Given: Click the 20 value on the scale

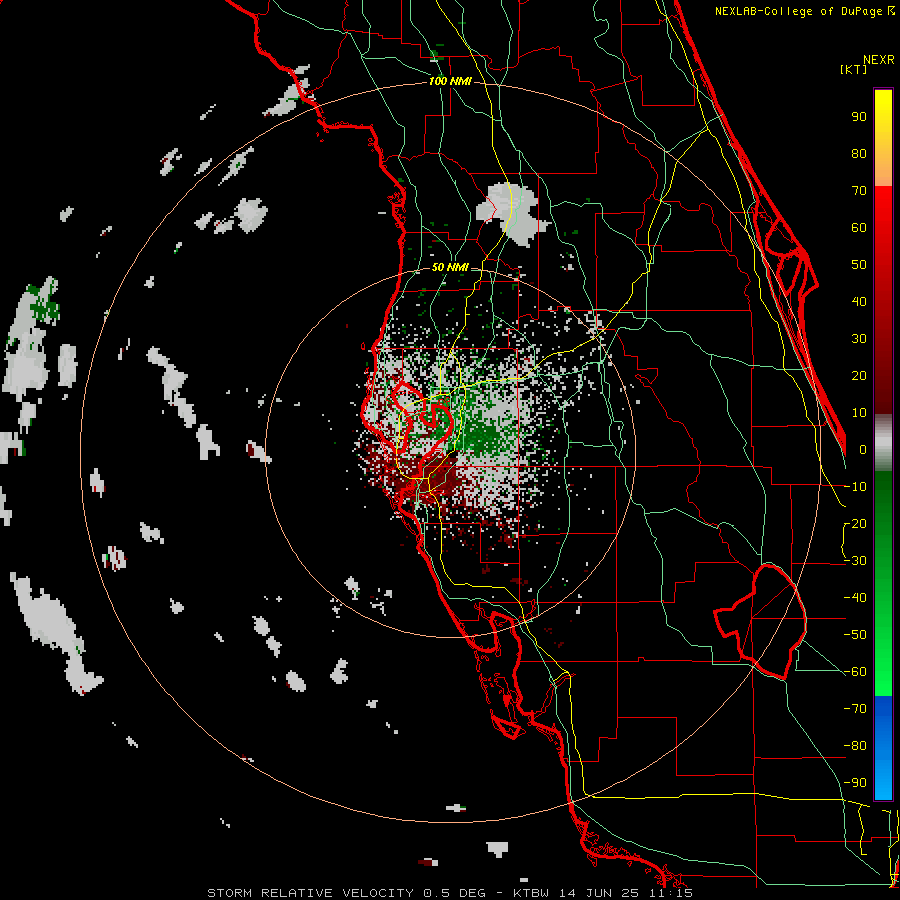Looking at the screenshot, I should [859, 375].
